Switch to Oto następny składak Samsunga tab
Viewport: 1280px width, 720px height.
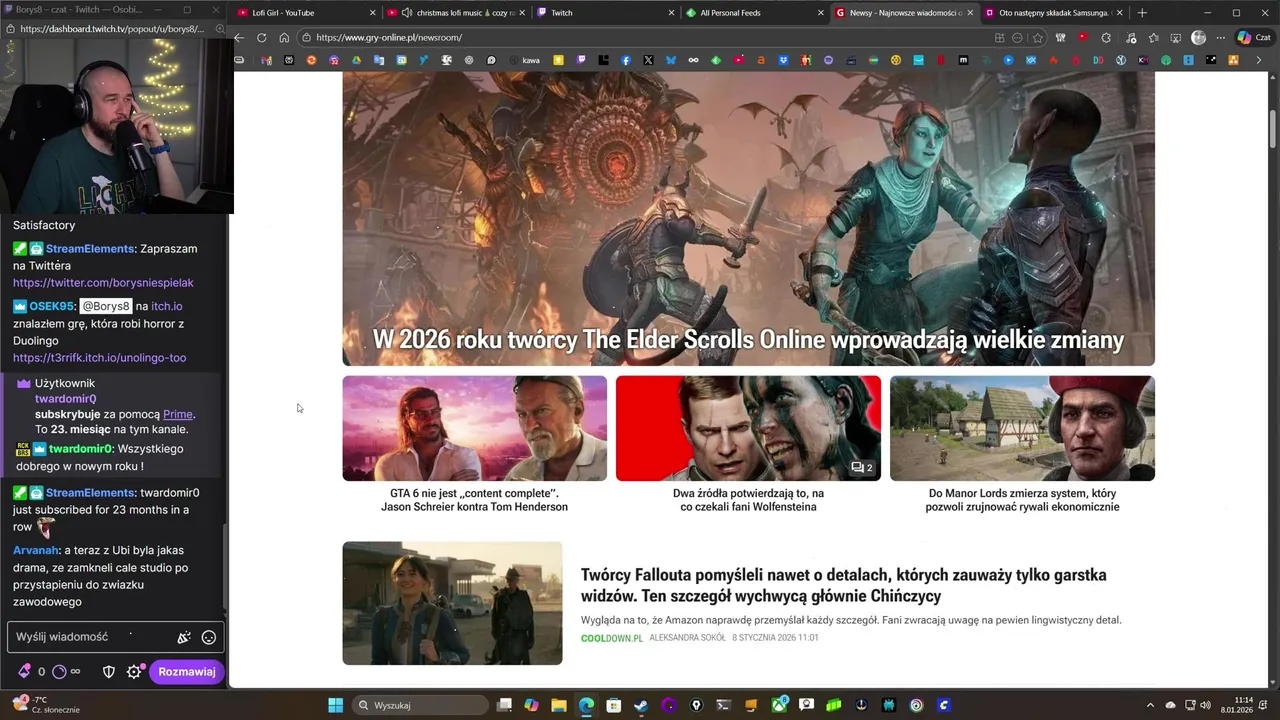(1052, 13)
